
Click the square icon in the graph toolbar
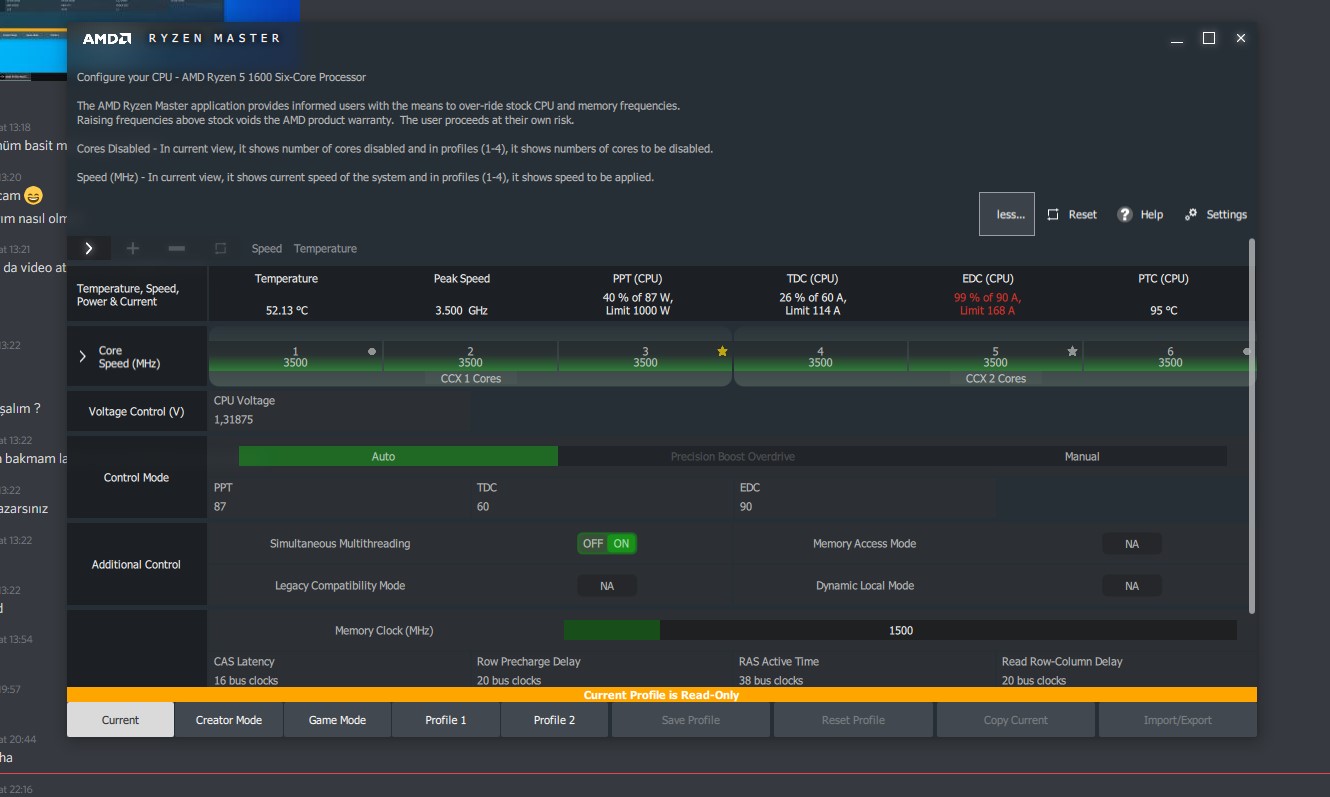(221, 248)
